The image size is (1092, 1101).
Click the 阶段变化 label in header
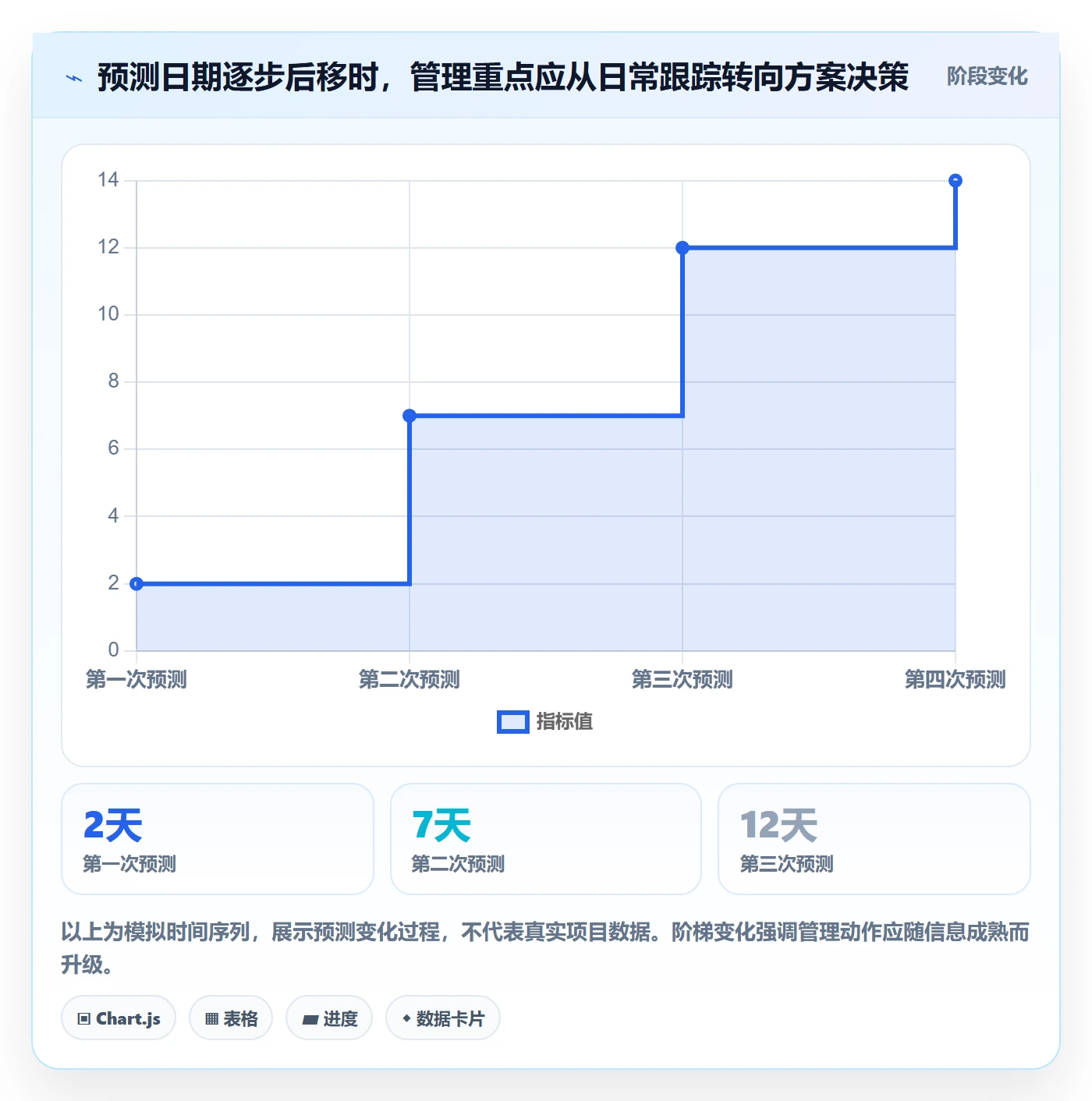(x=987, y=76)
